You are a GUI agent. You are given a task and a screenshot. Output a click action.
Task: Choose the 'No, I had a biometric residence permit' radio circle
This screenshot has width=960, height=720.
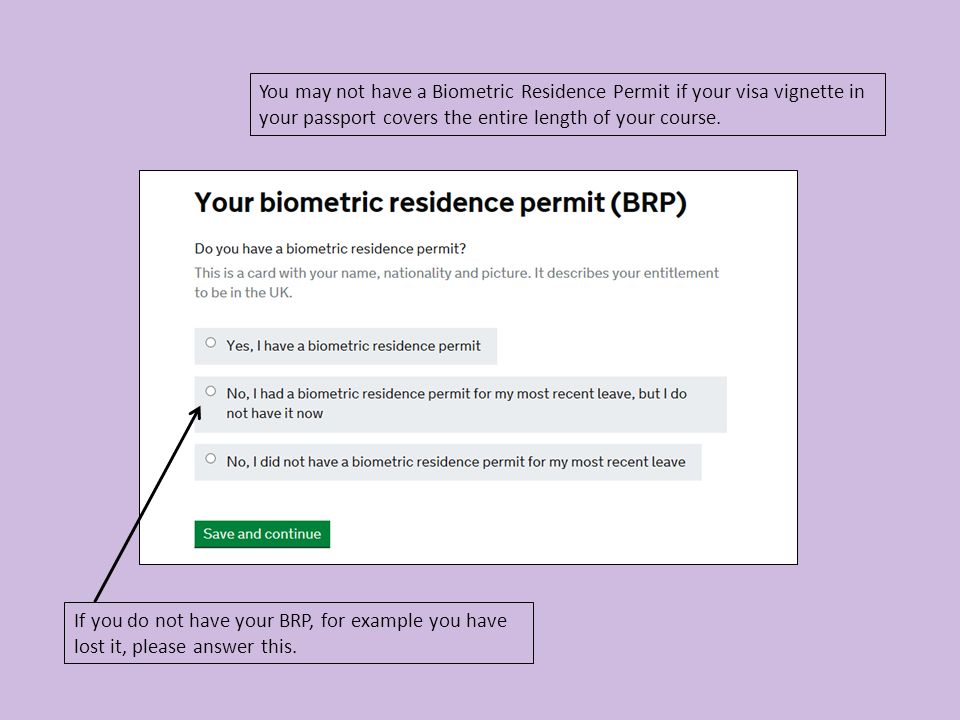tap(211, 391)
